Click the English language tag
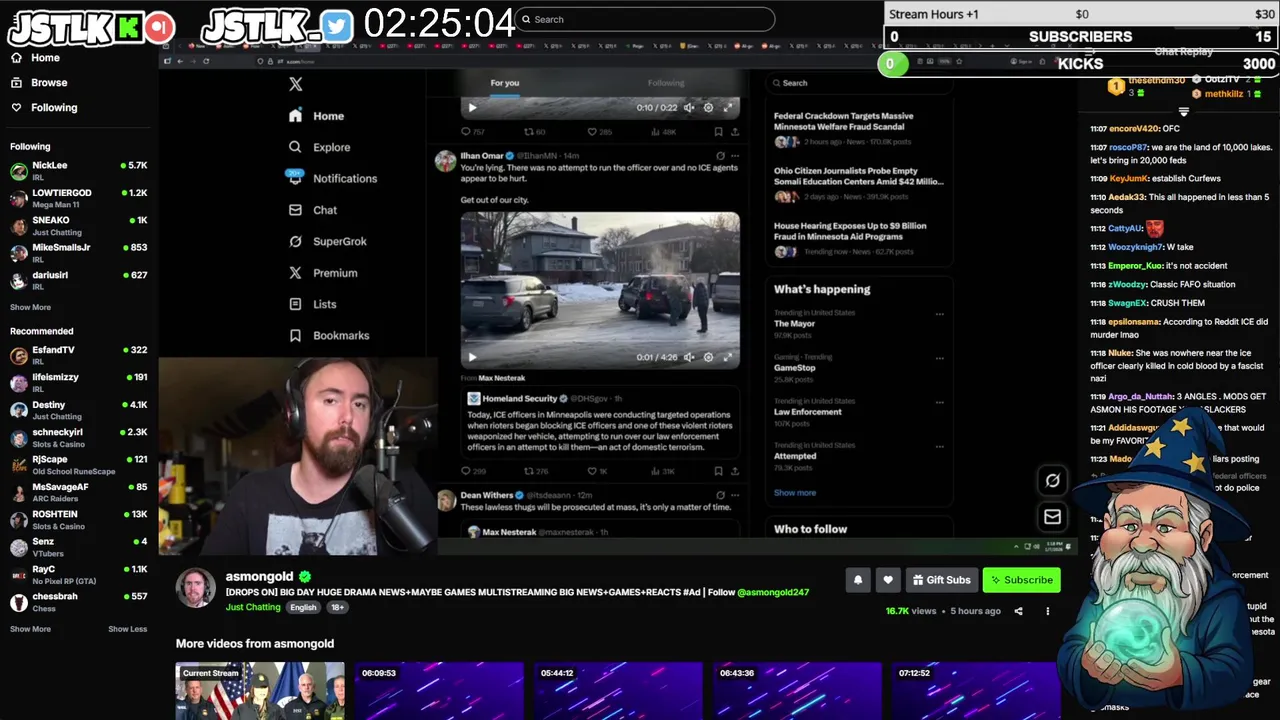 (x=303, y=607)
